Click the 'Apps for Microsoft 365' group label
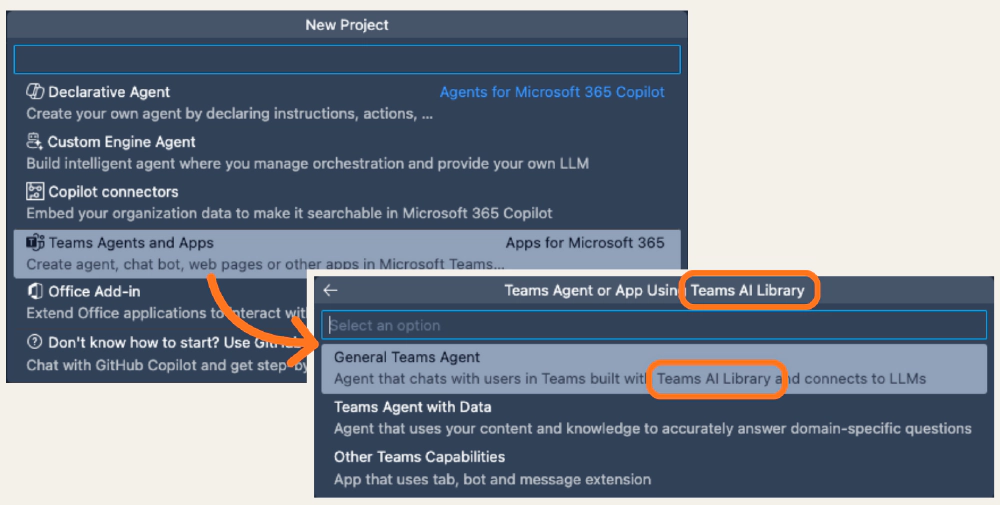 pos(584,242)
